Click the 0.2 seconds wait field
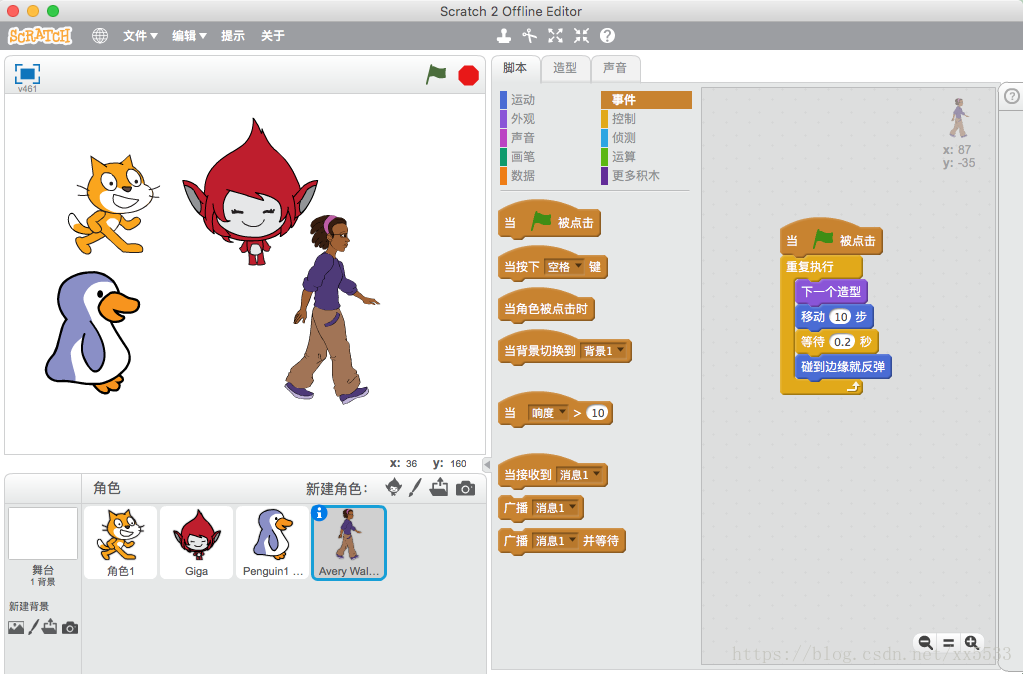 [x=842, y=342]
